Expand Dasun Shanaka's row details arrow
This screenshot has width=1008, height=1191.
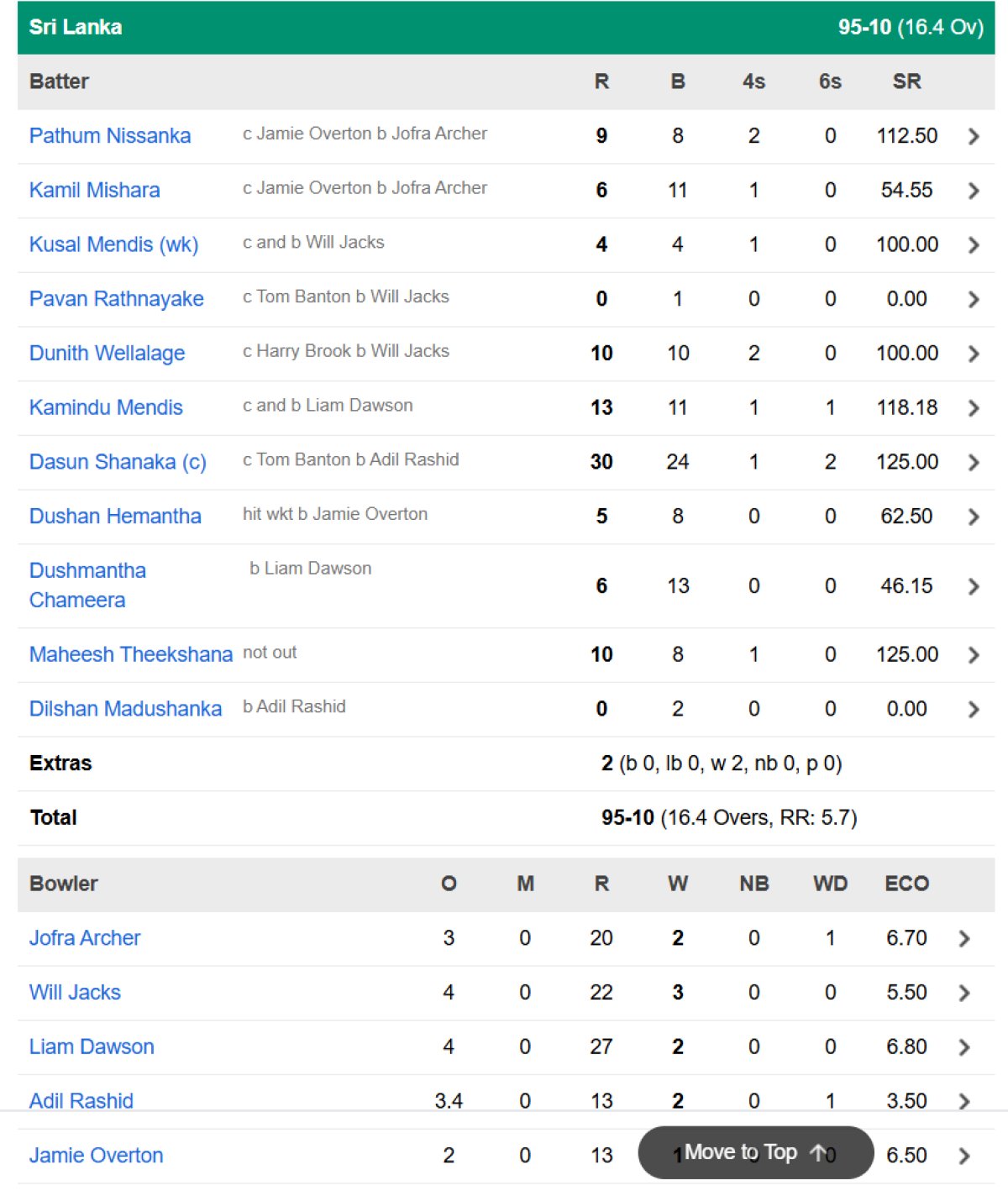click(974, 462)
